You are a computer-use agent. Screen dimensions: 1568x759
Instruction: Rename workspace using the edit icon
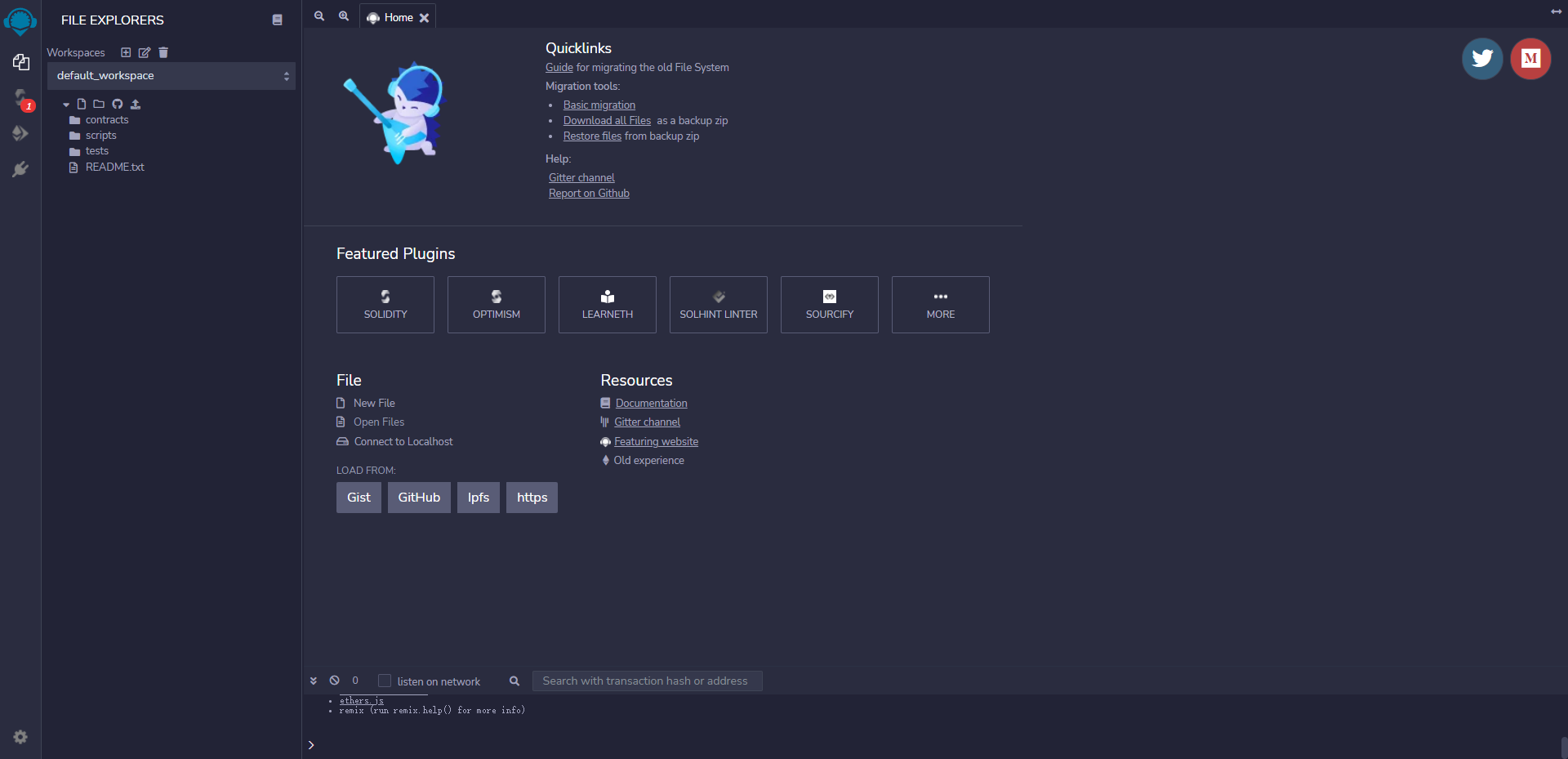[145, 52]
